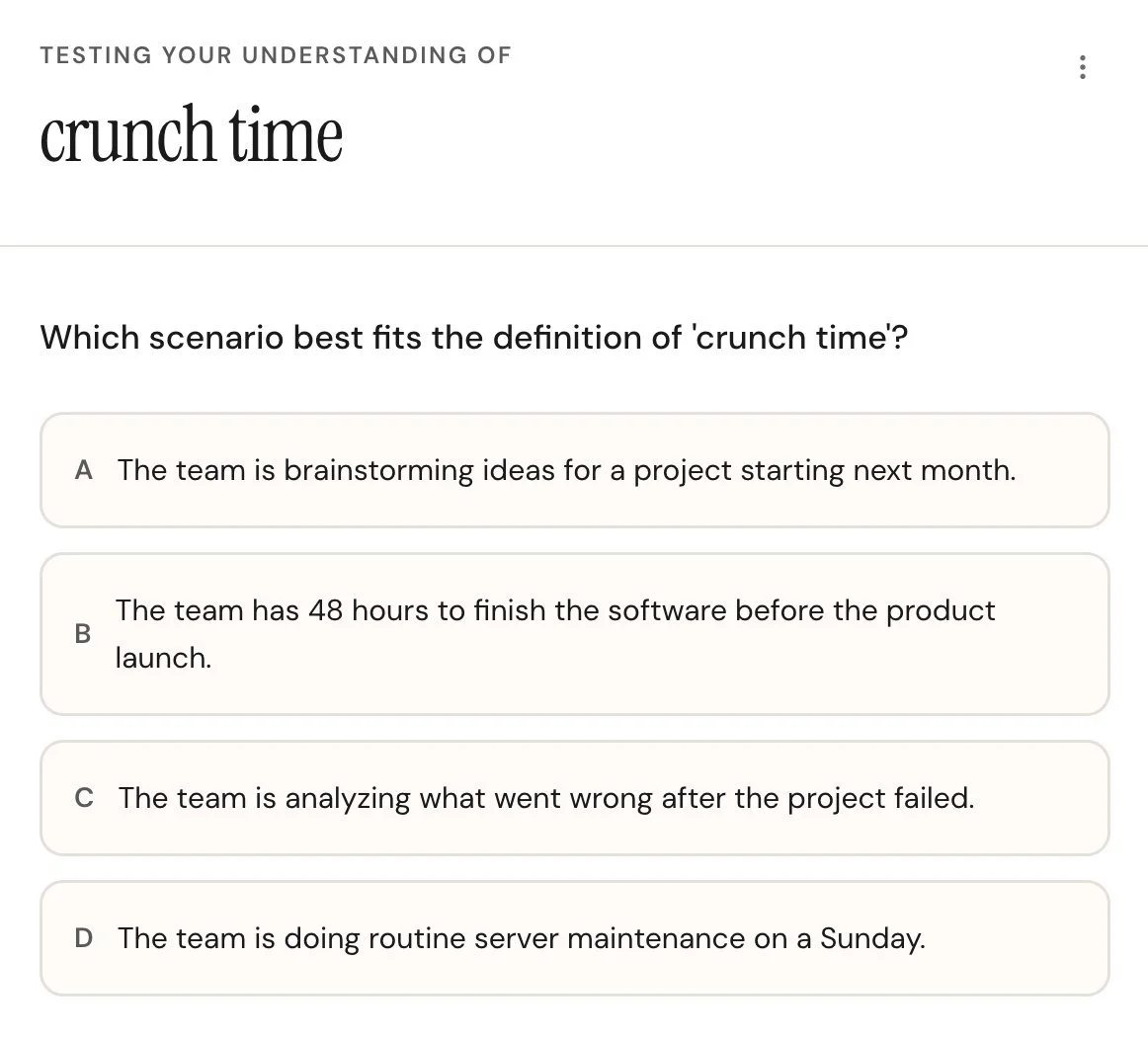Click the letter badge D on the fourth option
Viewport: 1148px width, 1039px height.
[84, 938]
